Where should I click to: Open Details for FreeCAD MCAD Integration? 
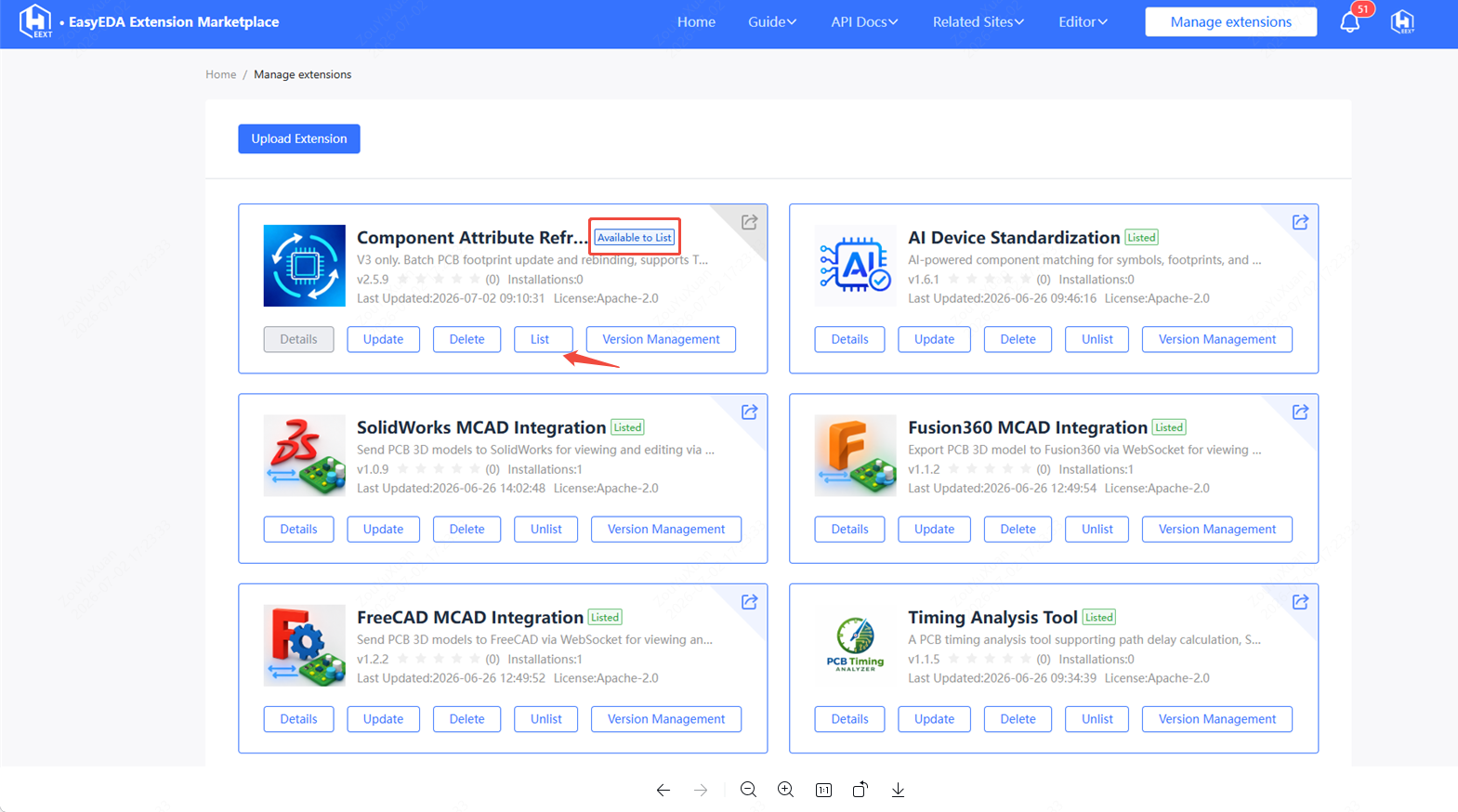pyautogui.click(x=298, y=719)
